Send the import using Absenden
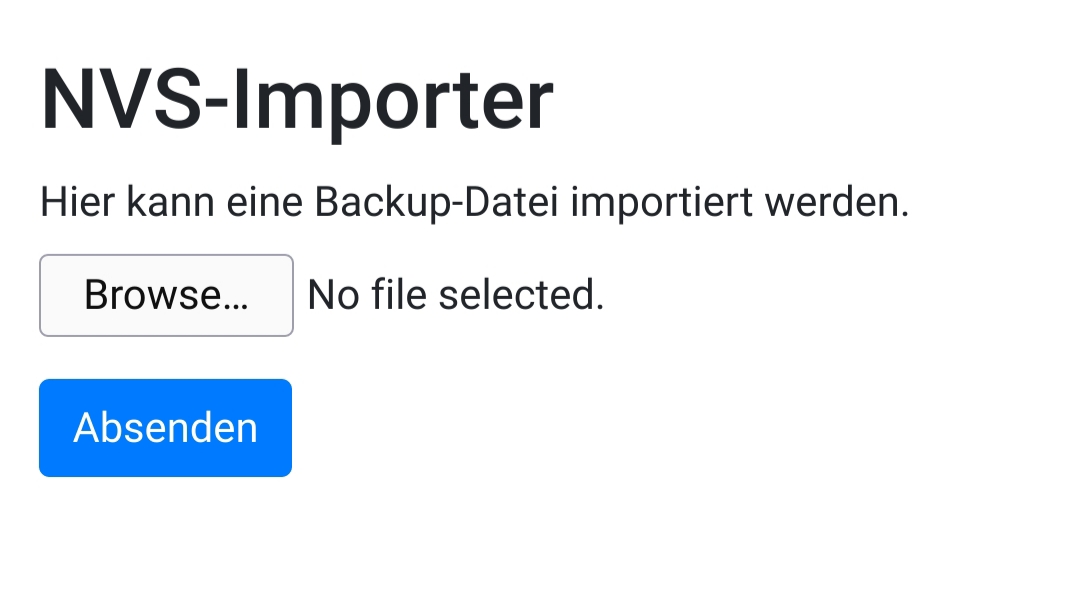This screenshot has height=602, width=1080. [165, 428]
